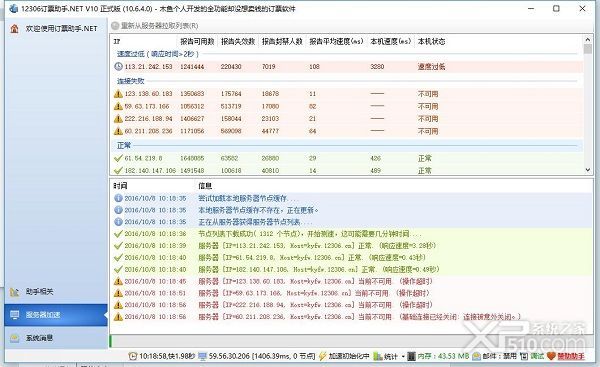Open the 系统消息 sidebar section

(56, 338)
